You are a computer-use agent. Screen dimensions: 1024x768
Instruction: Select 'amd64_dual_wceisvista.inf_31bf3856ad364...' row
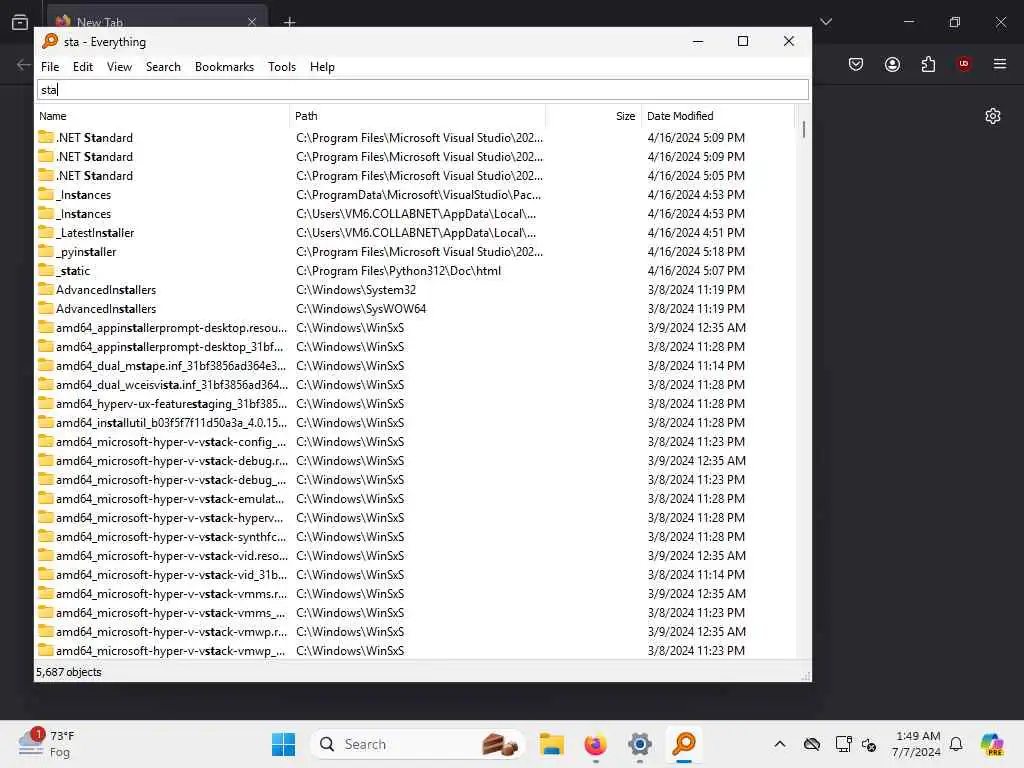[415, 385]
